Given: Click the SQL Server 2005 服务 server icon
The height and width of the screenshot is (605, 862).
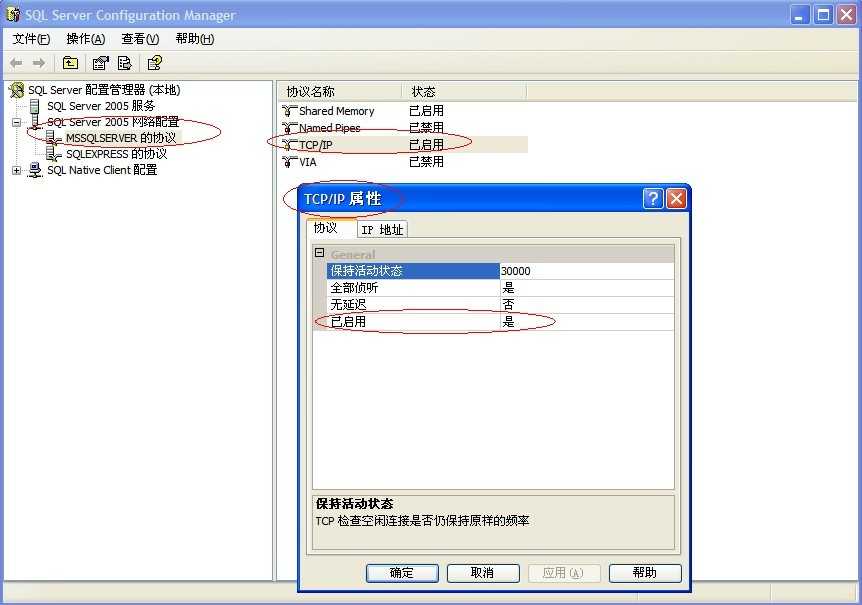Looking at the screenshot, I should point(35,106).
